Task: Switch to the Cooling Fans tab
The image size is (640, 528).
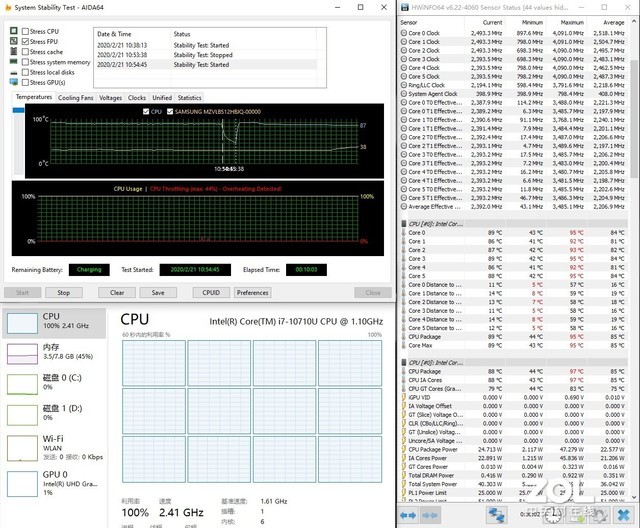Action: click(x=75, y=98)
